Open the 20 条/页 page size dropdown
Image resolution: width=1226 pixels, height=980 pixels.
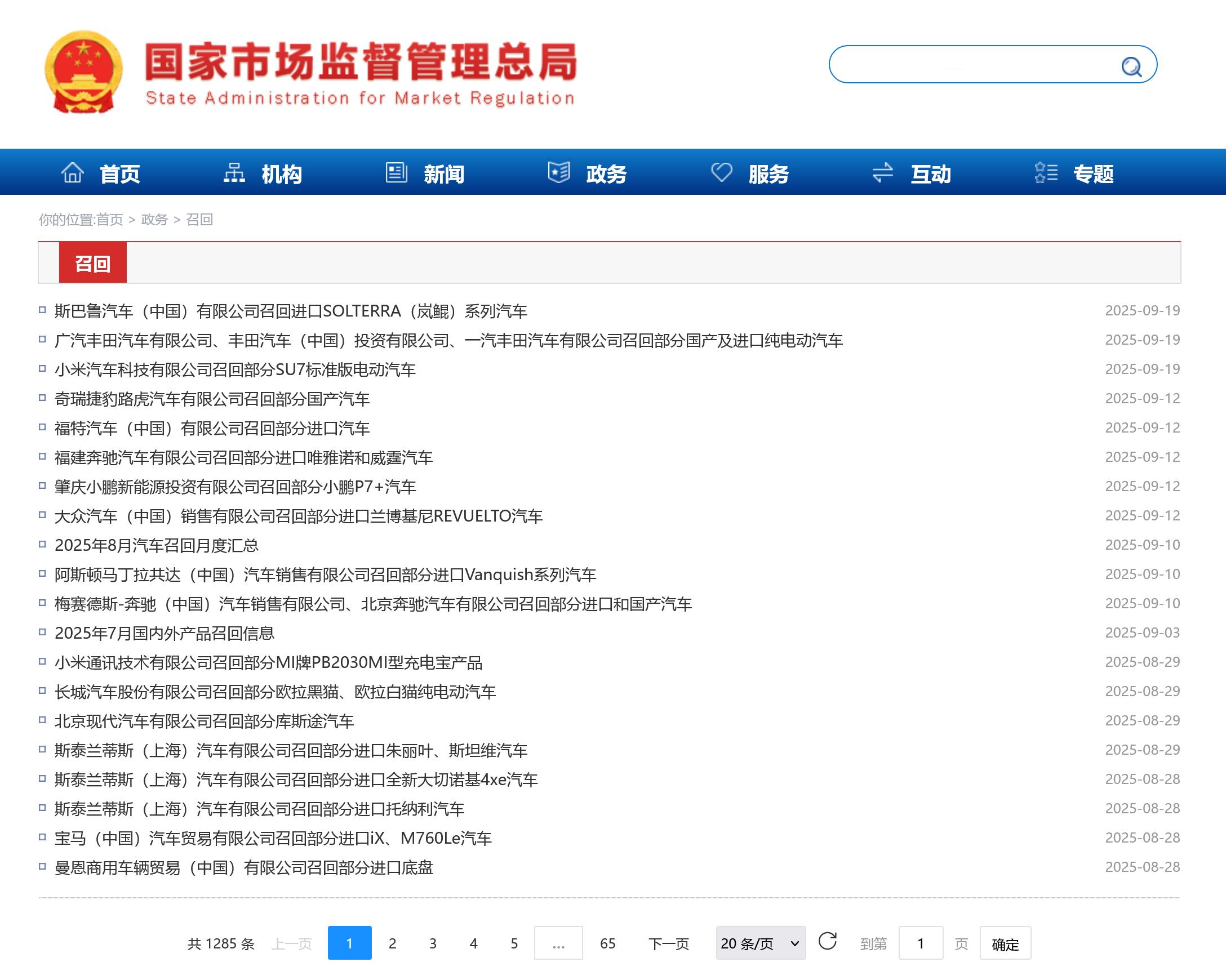pos(760,943)
